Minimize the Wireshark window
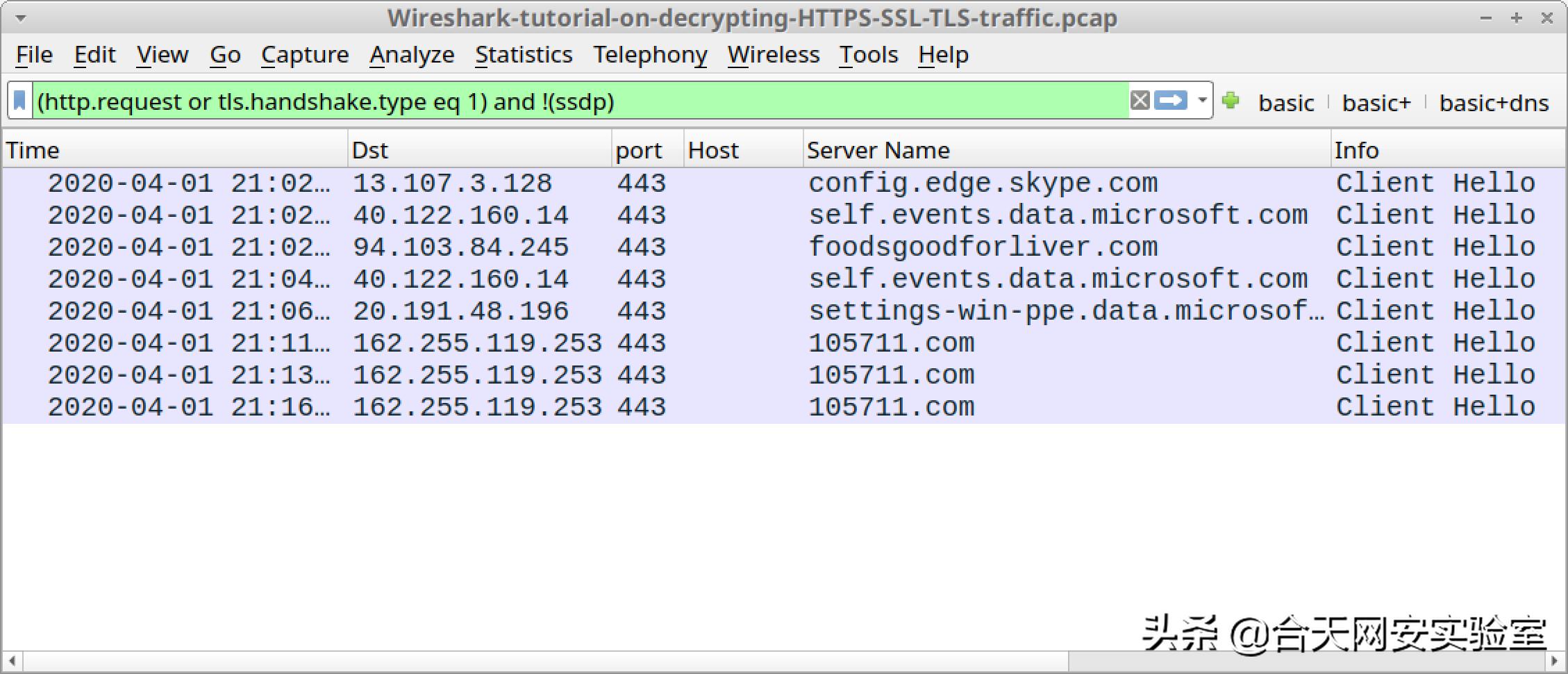The width and height of the screenshot is (1568, 674). (1486, 19)
